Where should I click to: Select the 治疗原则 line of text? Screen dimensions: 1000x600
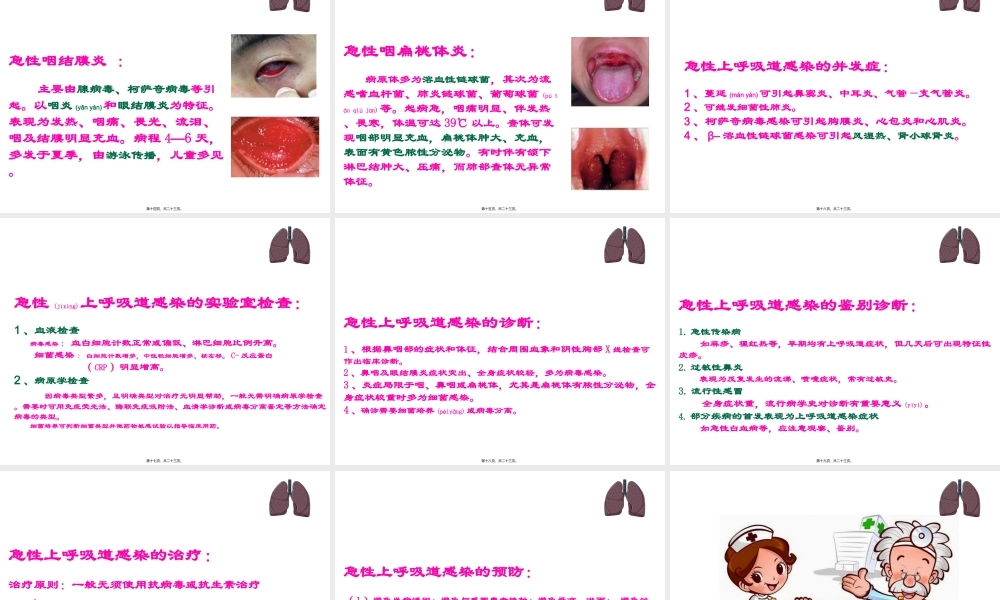[x=134, y=584]
